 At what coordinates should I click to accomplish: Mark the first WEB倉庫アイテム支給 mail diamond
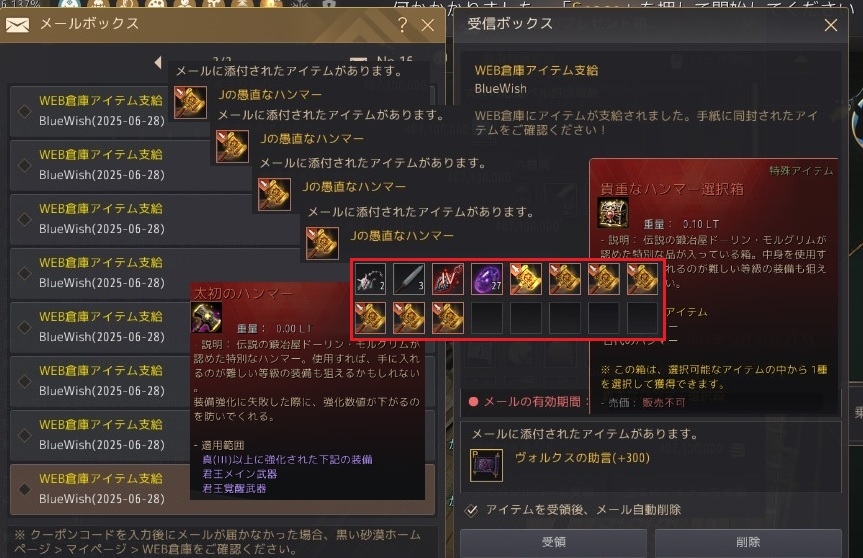point(24,111)
